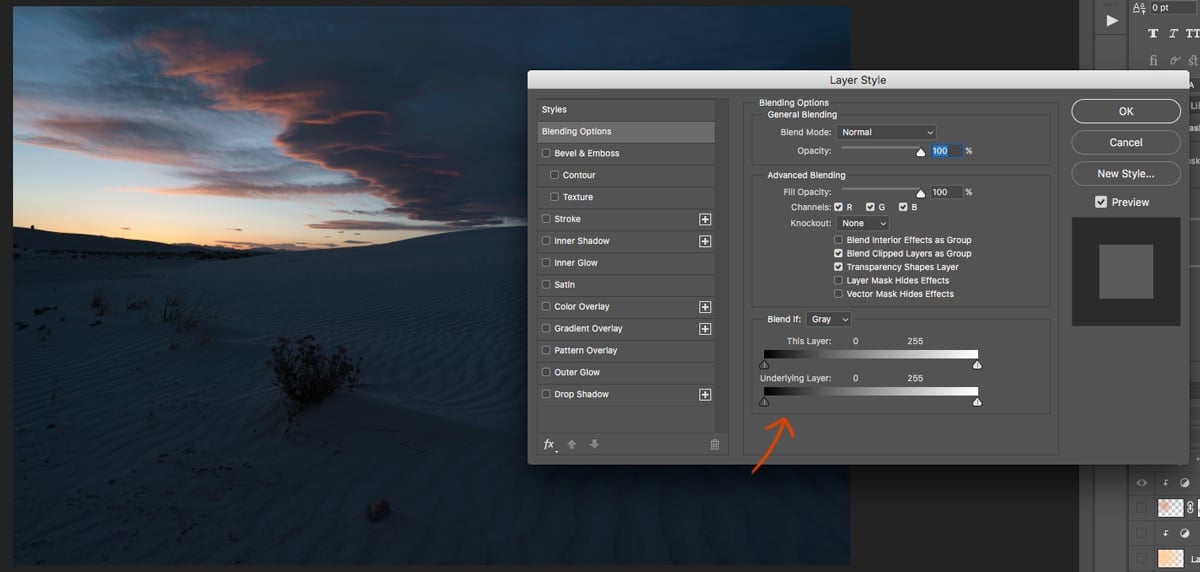Click the play button in the right panel
The image size is (1200, 572).
[x=1112, y=20]
